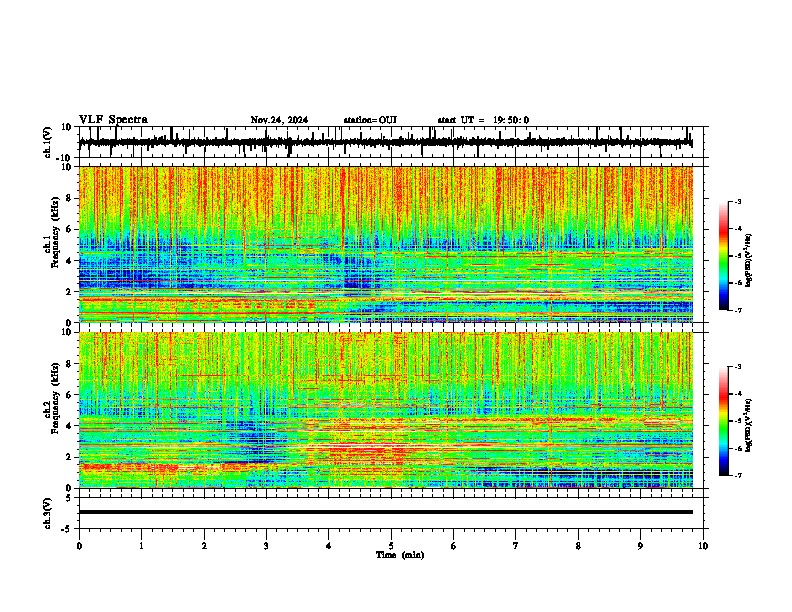Click the "-5" tick on the ch.3(V) axis

point(68,529)
